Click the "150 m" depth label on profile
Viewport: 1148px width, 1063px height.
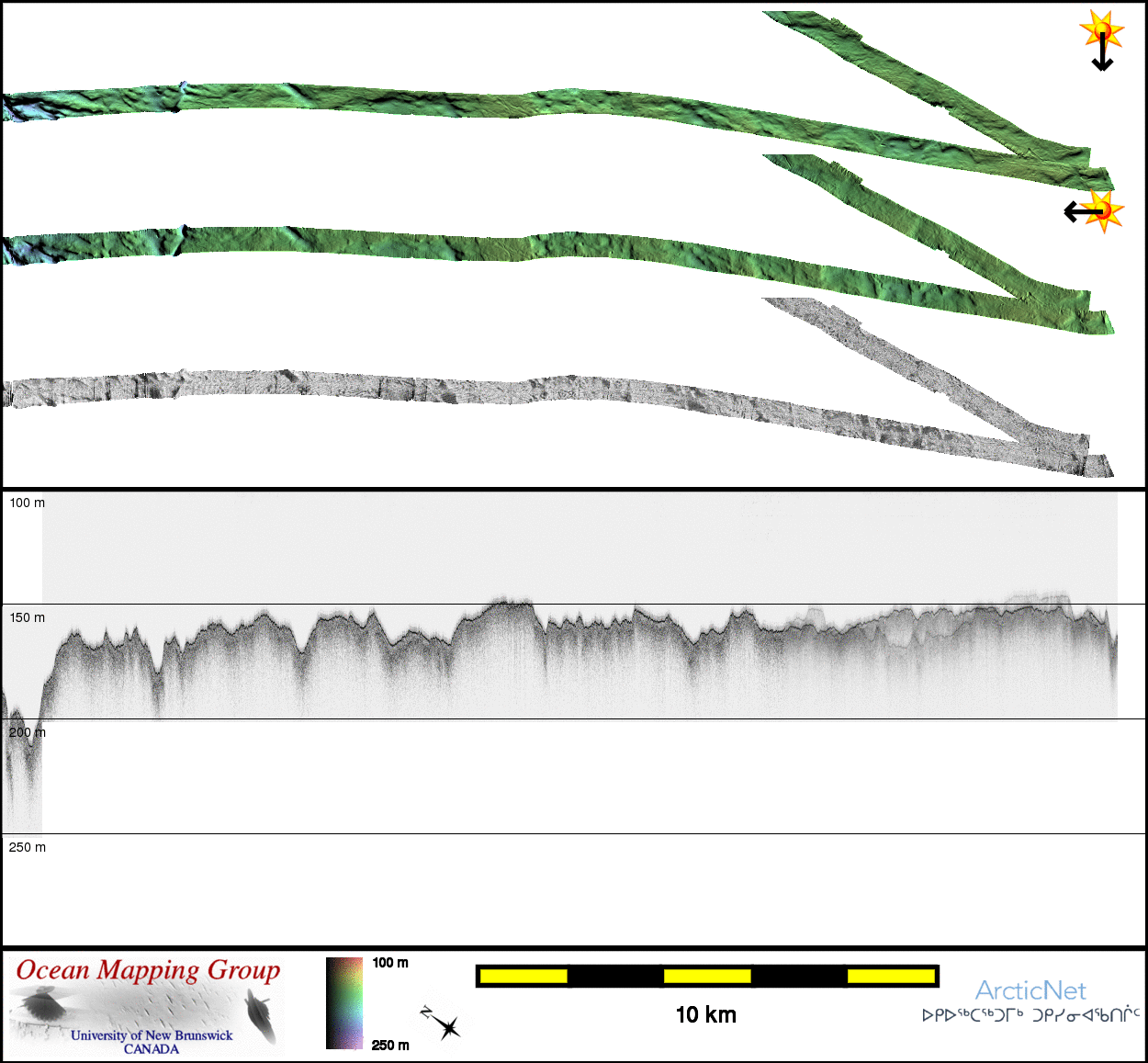[27, 618]
